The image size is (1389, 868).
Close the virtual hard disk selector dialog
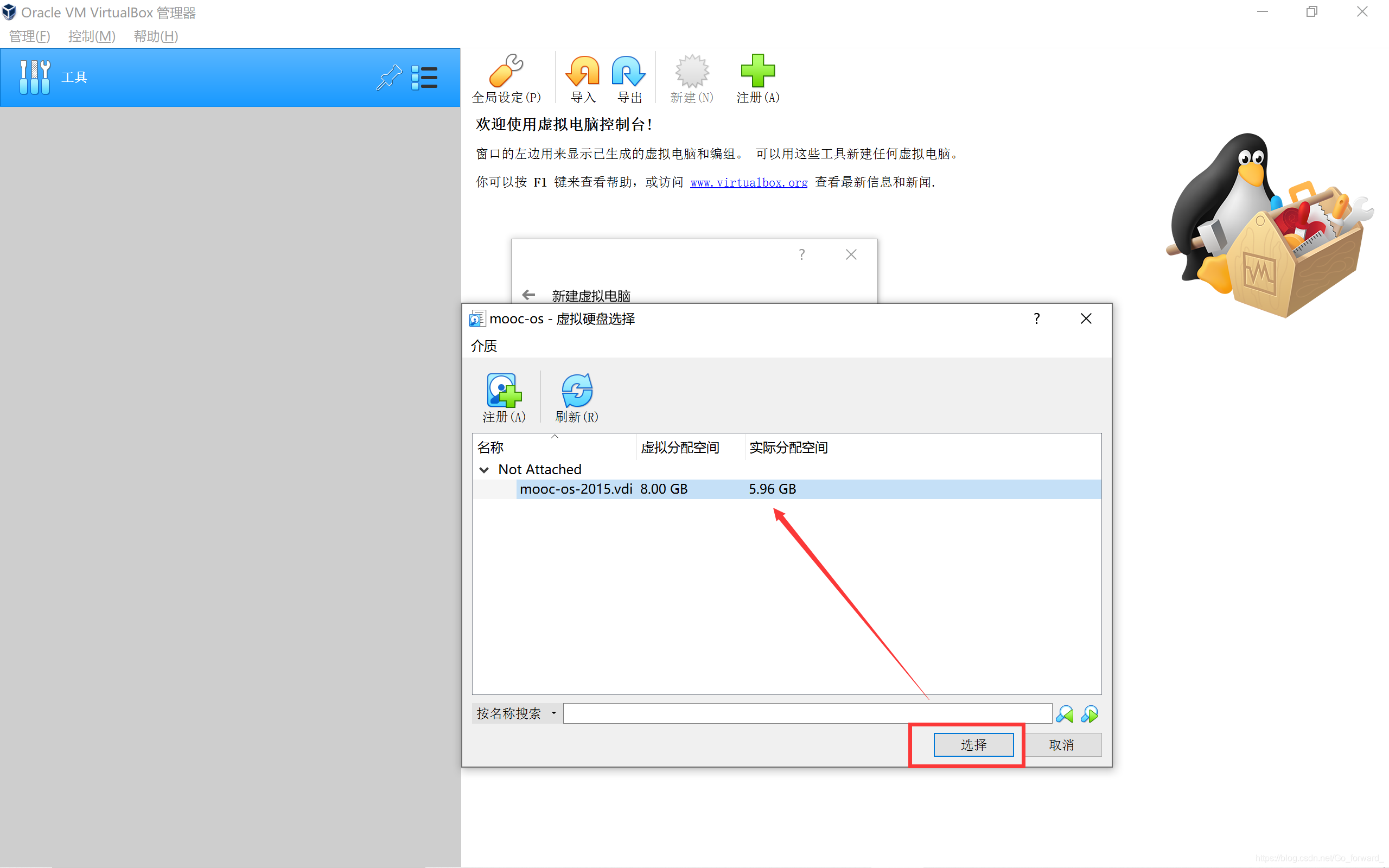1086,318
